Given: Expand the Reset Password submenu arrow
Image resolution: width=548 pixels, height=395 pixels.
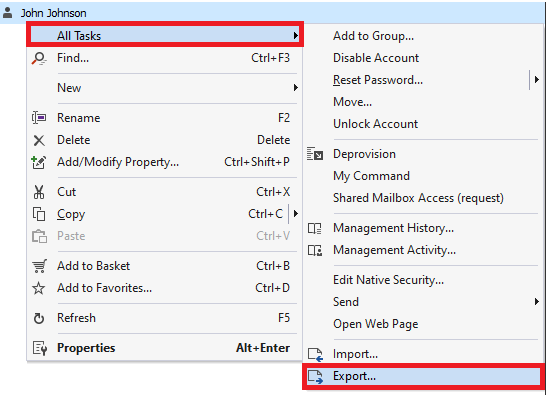Looking at the screenshot, I should pos(536,80).
